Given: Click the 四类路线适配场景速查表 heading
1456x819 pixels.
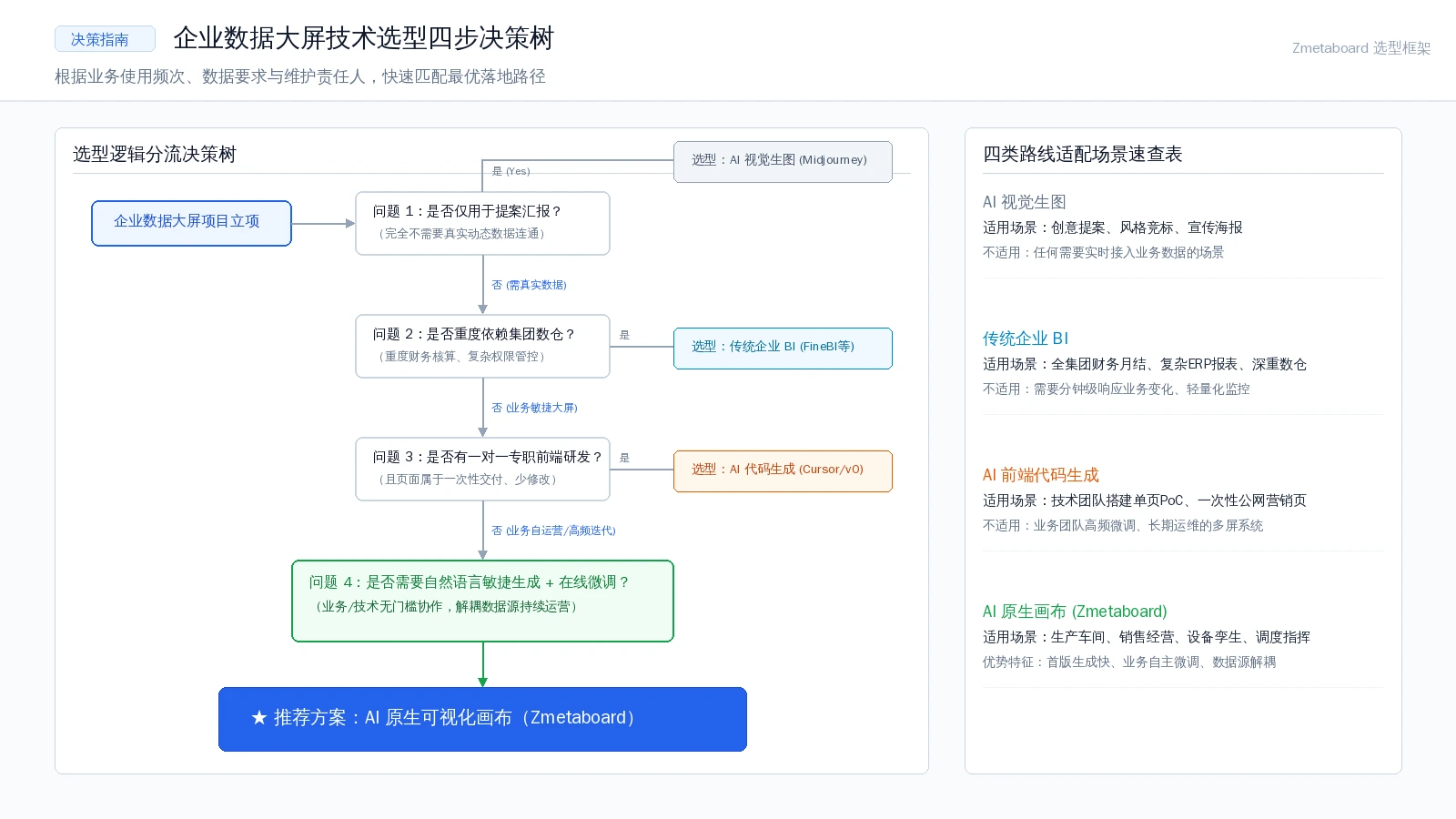Looking at the screenshot, I should [x=1082, y=154].
